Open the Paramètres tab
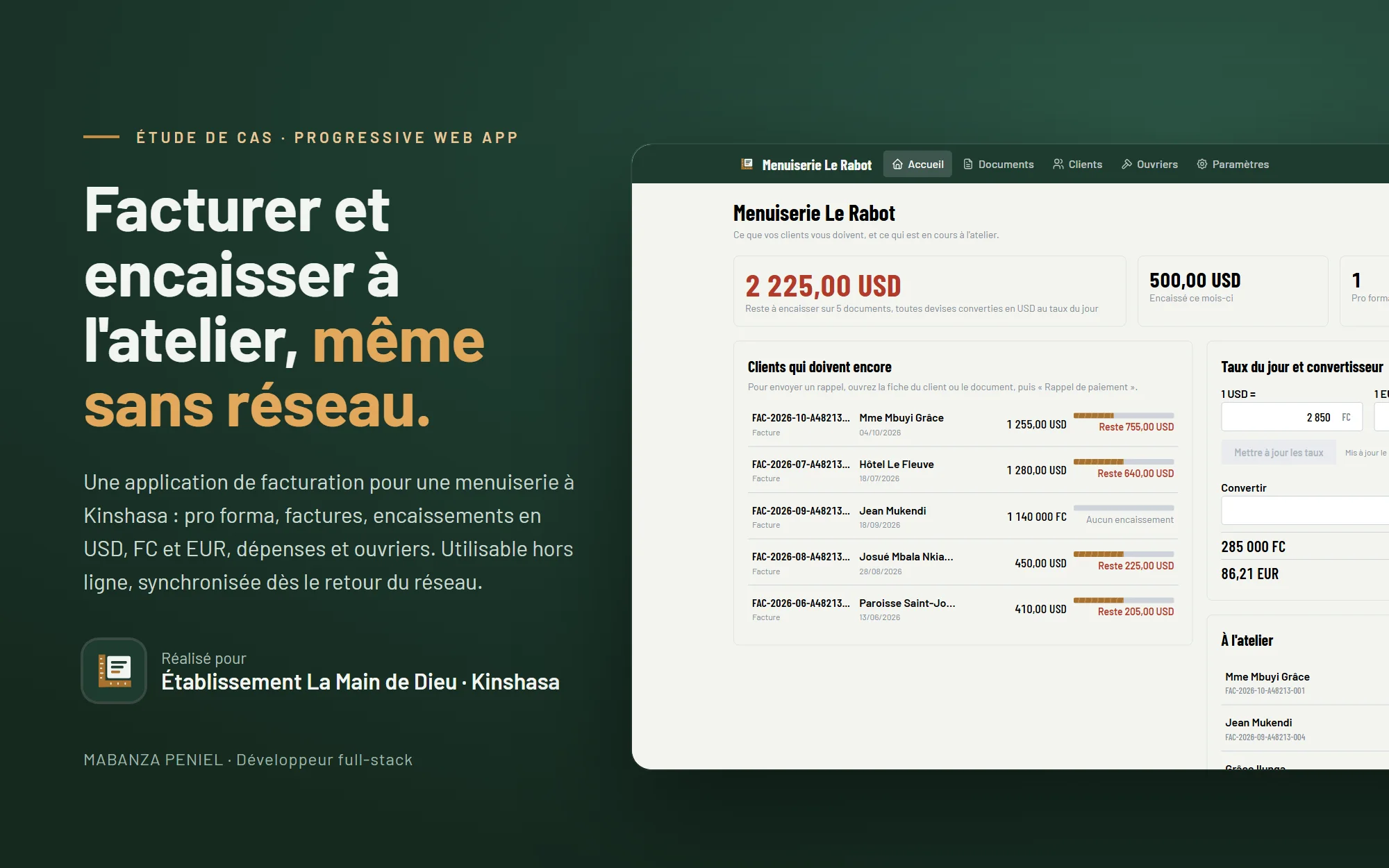Screen dimensions: 1389x868 (x=1233, y=164)
